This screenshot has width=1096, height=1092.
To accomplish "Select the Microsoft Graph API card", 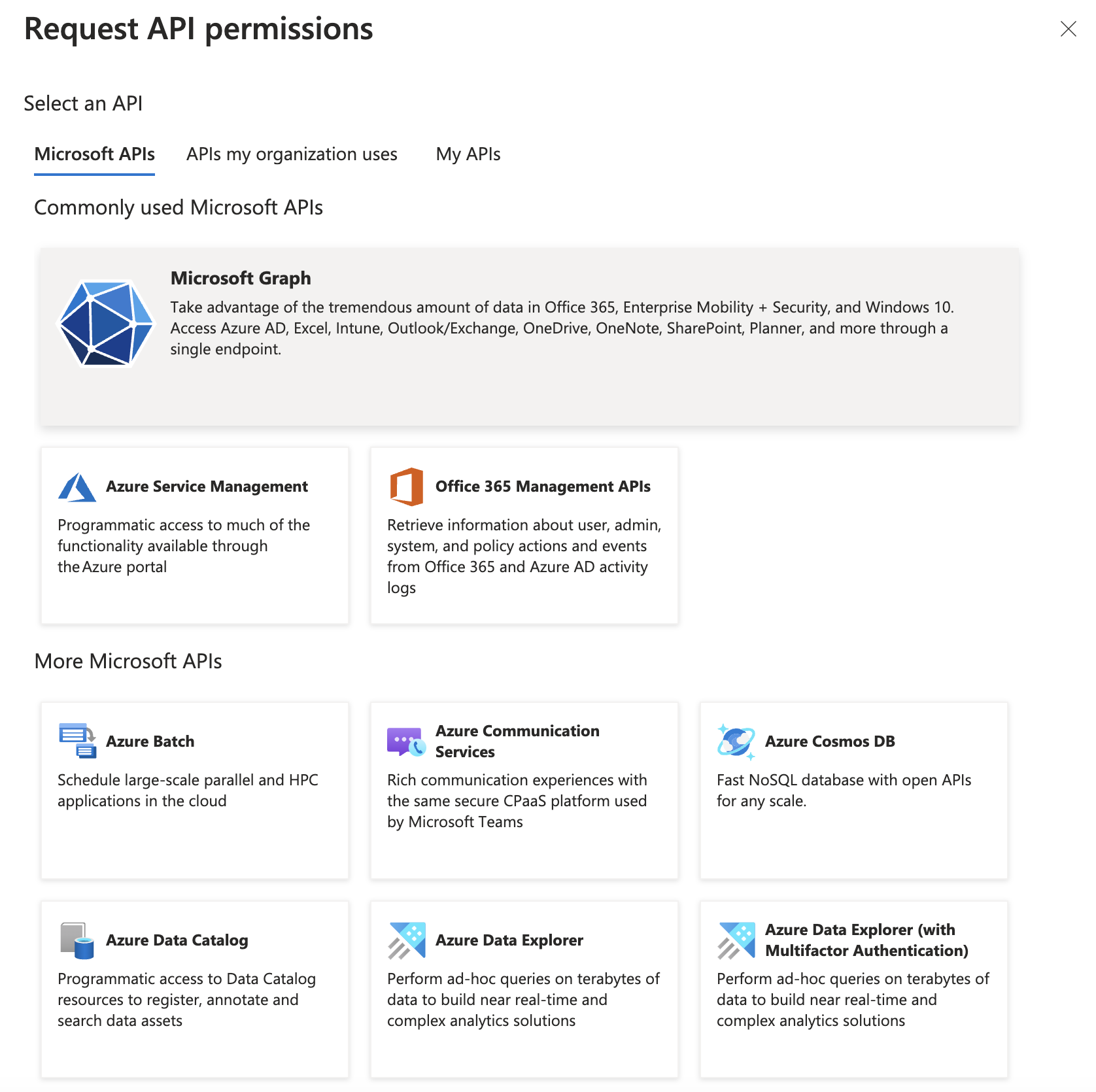I will coord(528,336).
